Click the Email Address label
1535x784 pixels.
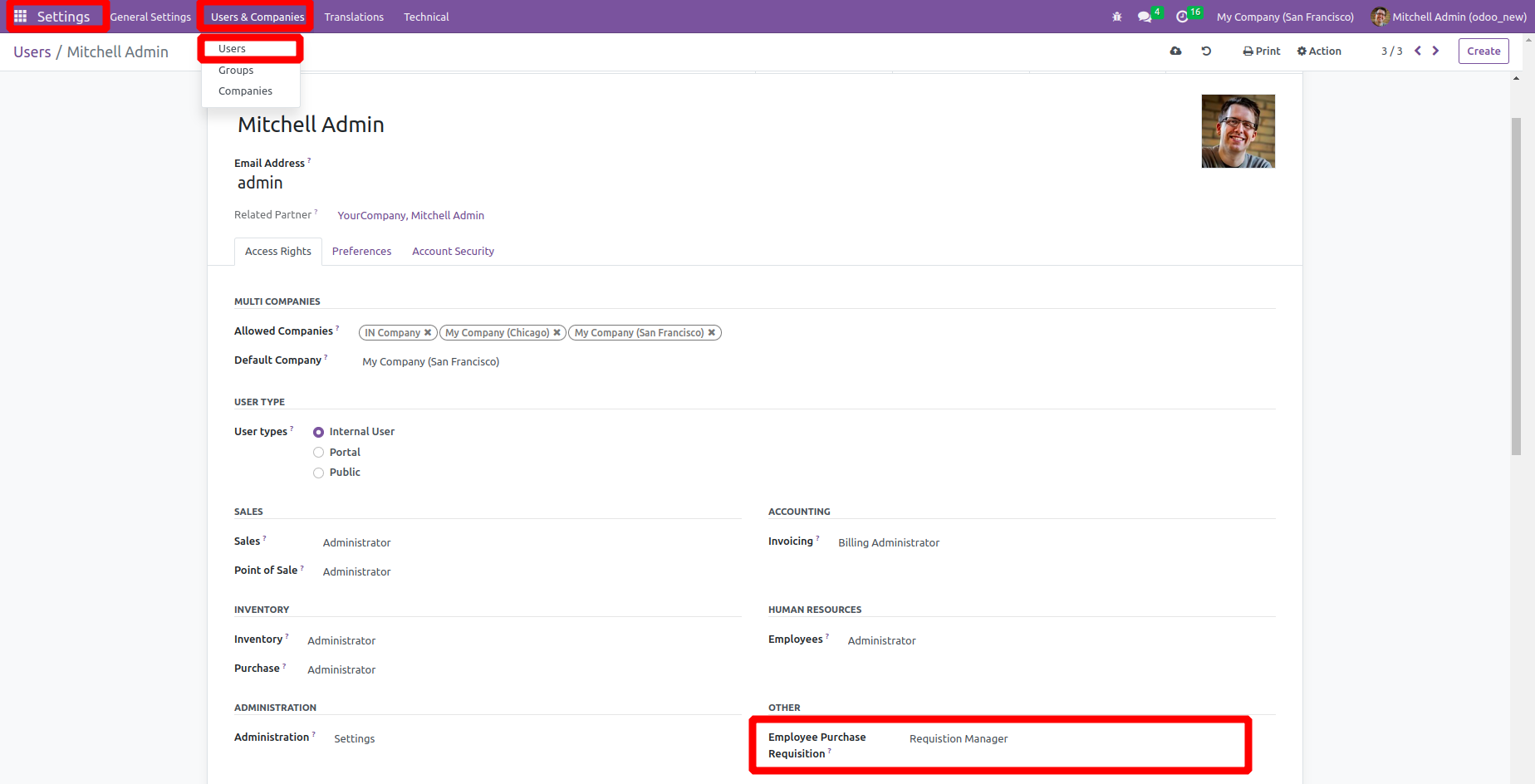[x=269, y=164]
